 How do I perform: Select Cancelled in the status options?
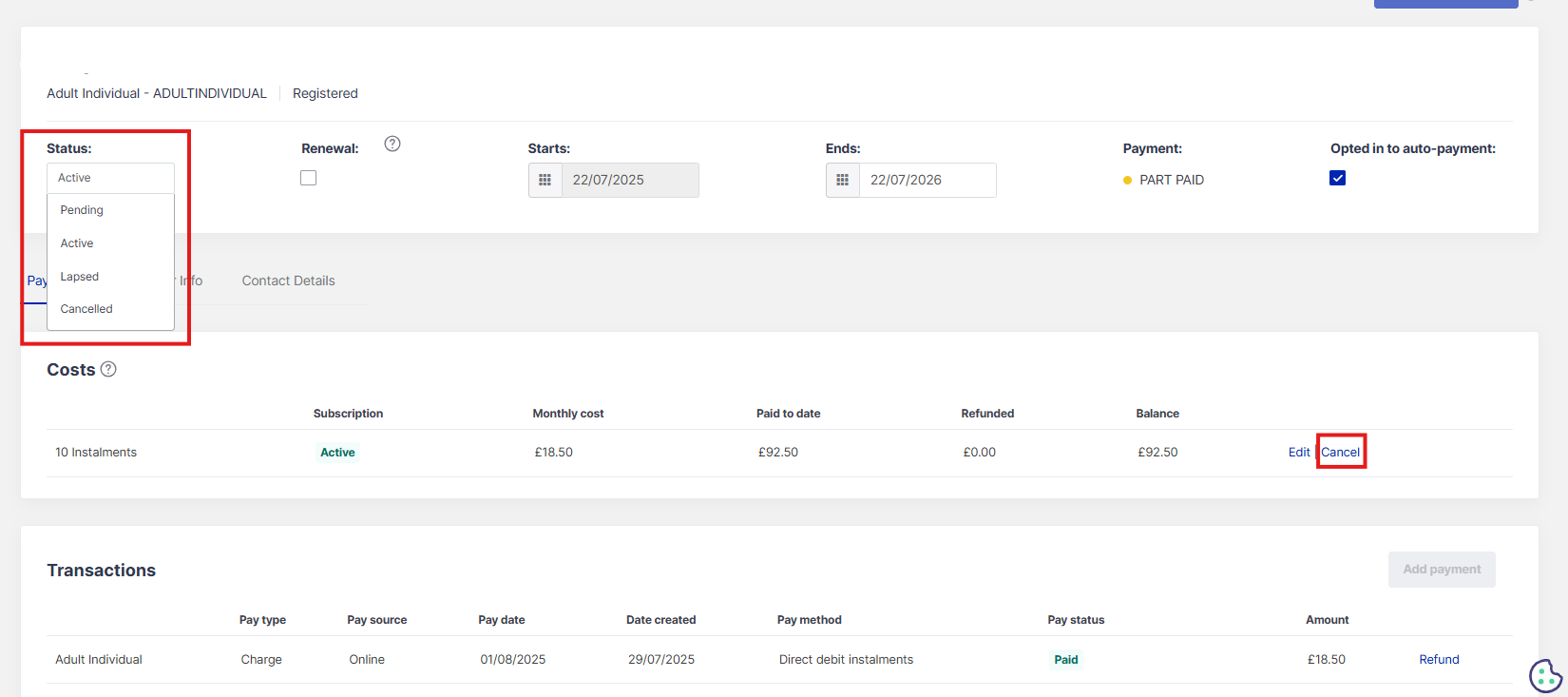coord(86,309)
